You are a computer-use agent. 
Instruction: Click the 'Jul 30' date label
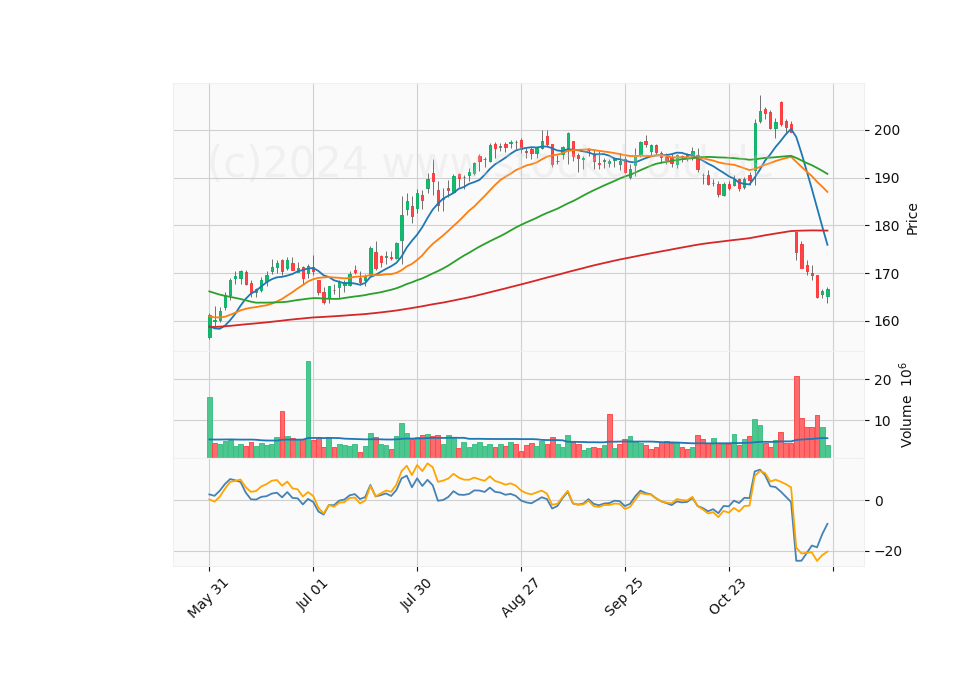(415, 595)
